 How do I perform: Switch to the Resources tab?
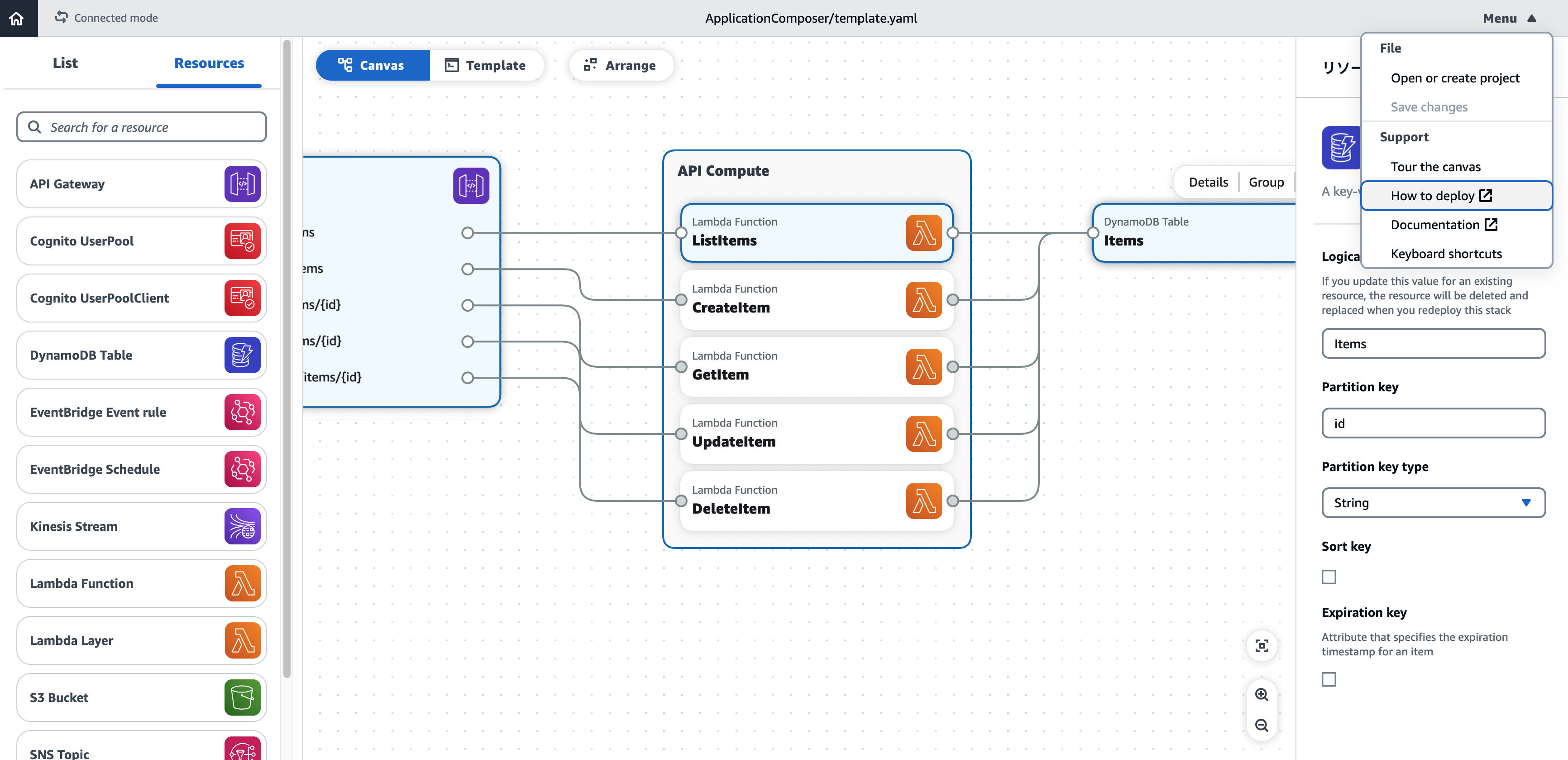tap(209, 63)
